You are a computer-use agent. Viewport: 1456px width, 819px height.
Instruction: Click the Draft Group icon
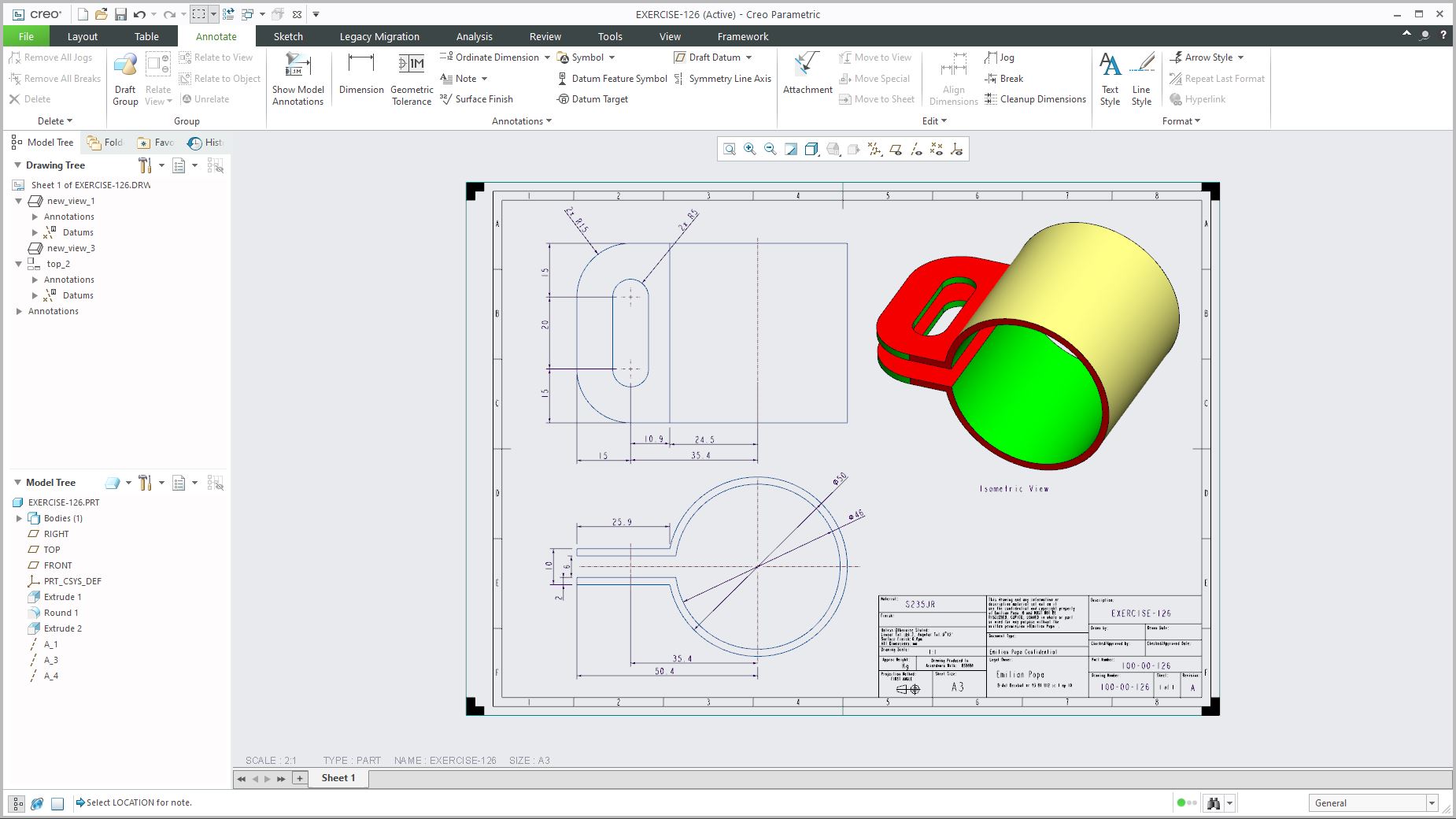[125, 79]
